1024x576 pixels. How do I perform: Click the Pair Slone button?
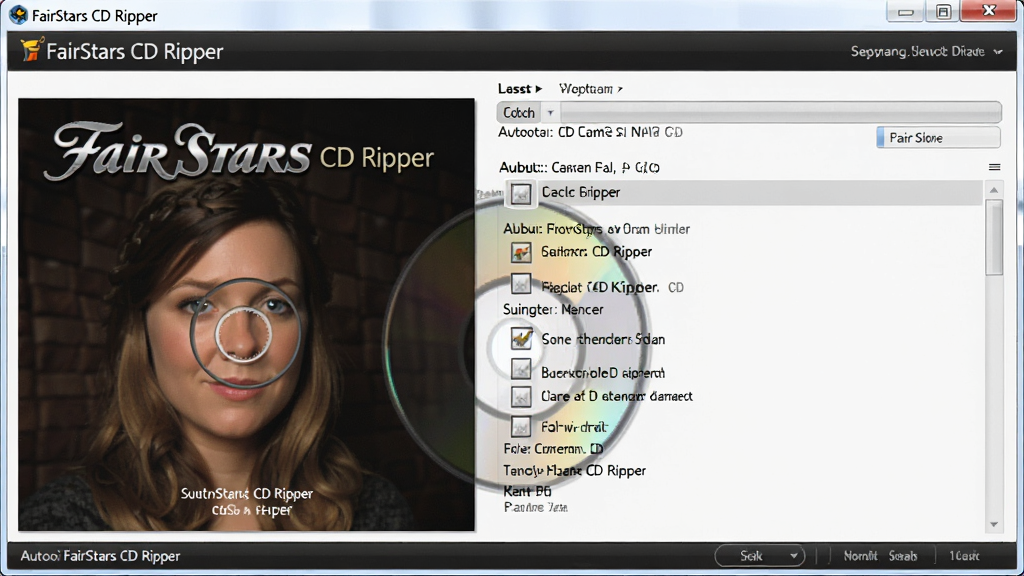(x=938, y=138)
